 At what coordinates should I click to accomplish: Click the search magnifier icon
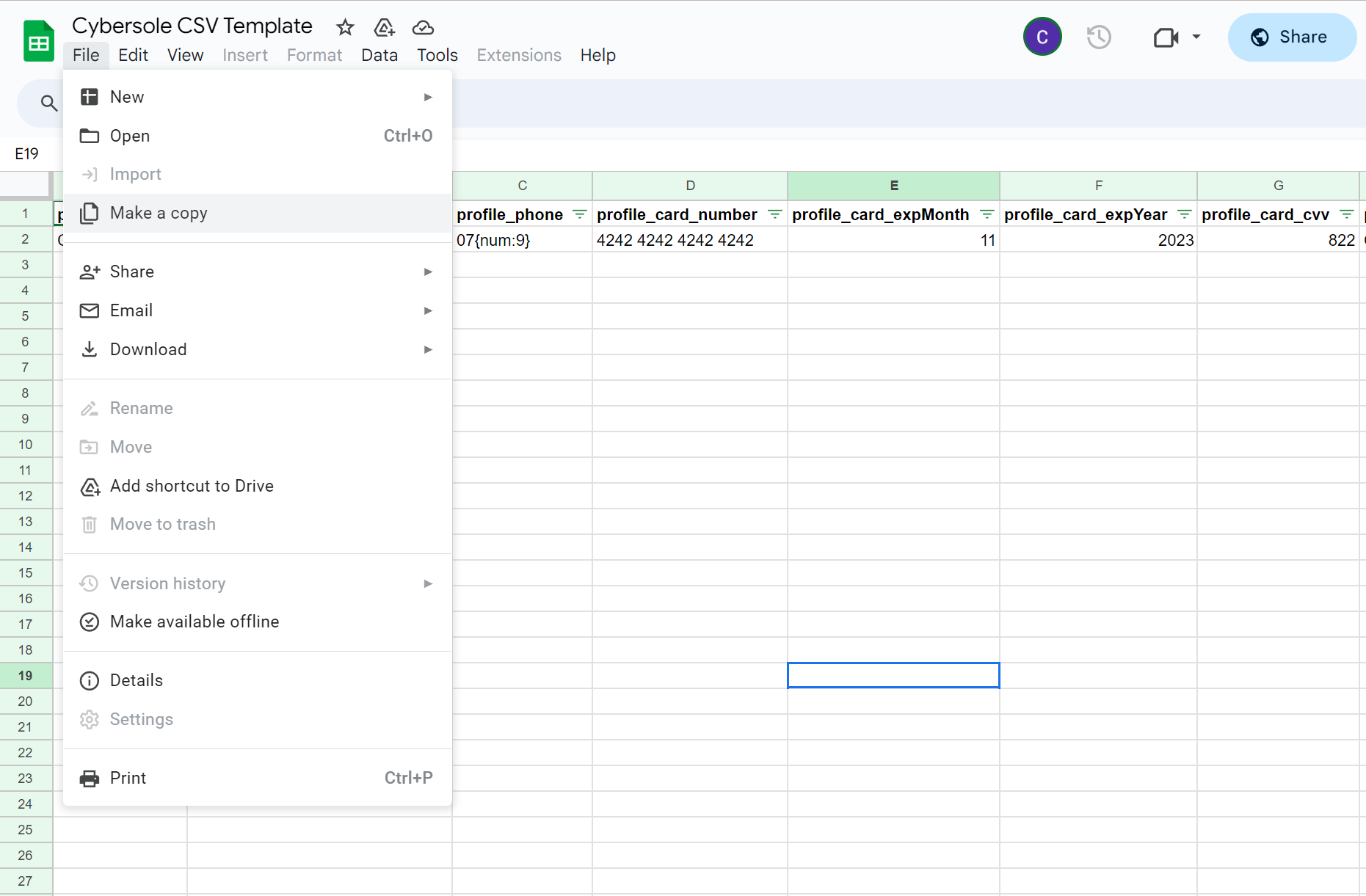[48, 103]
